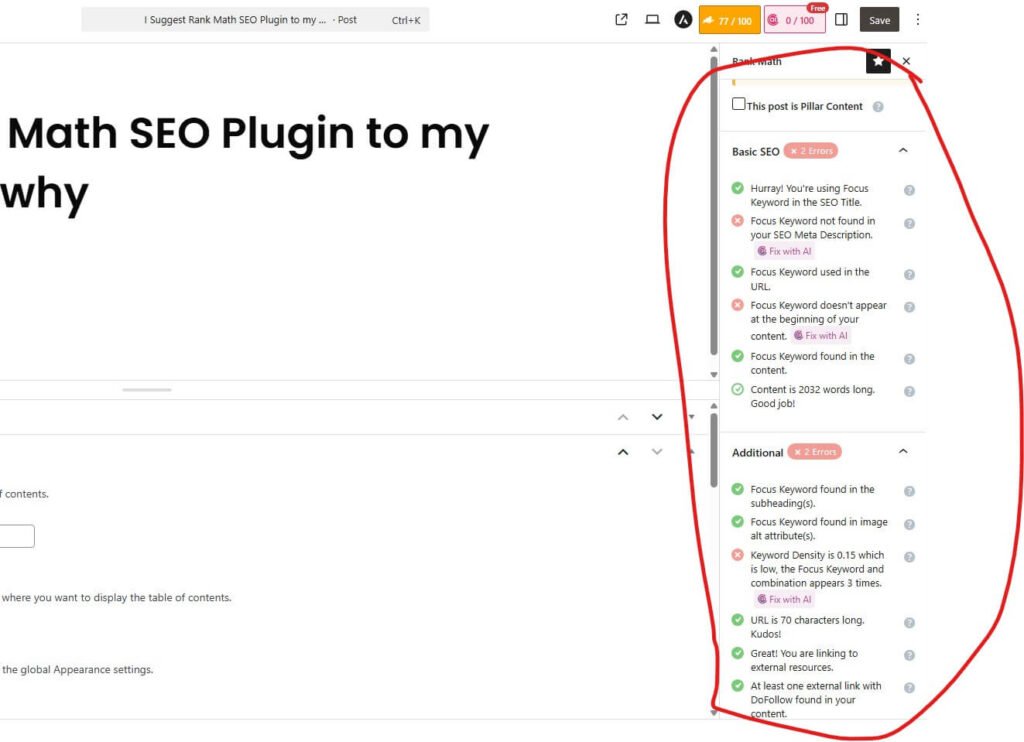The width and height of the screenshot is (1024, 742).
Task: Click the meta box resize handle bar
Action: (147, 390)
